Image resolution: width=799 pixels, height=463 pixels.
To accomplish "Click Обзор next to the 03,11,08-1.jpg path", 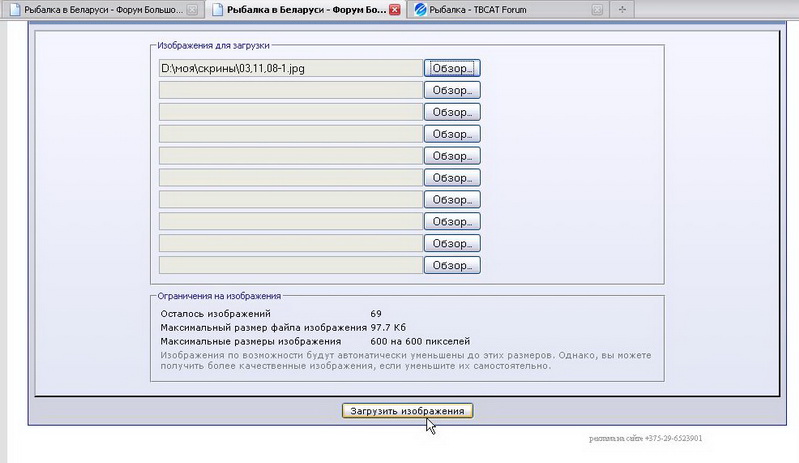I will point(452,68).
